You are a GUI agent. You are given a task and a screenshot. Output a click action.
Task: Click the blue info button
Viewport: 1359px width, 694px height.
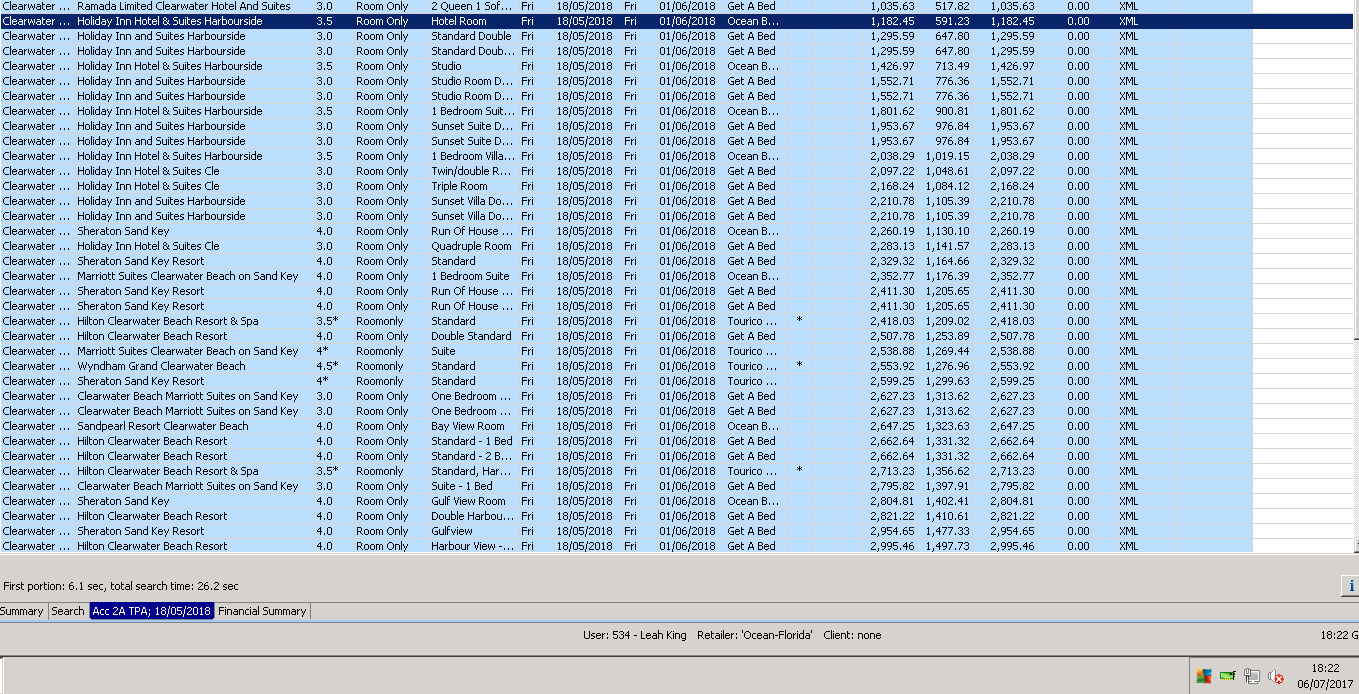pos(1350,586)
